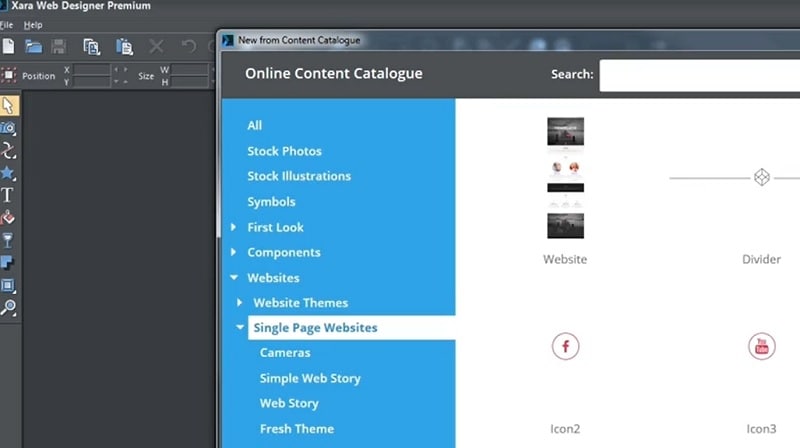Screen dimensions: 800x448
Task: Click the Undo arrow icon
Action: pyautogui.click(x=189, y=46)
